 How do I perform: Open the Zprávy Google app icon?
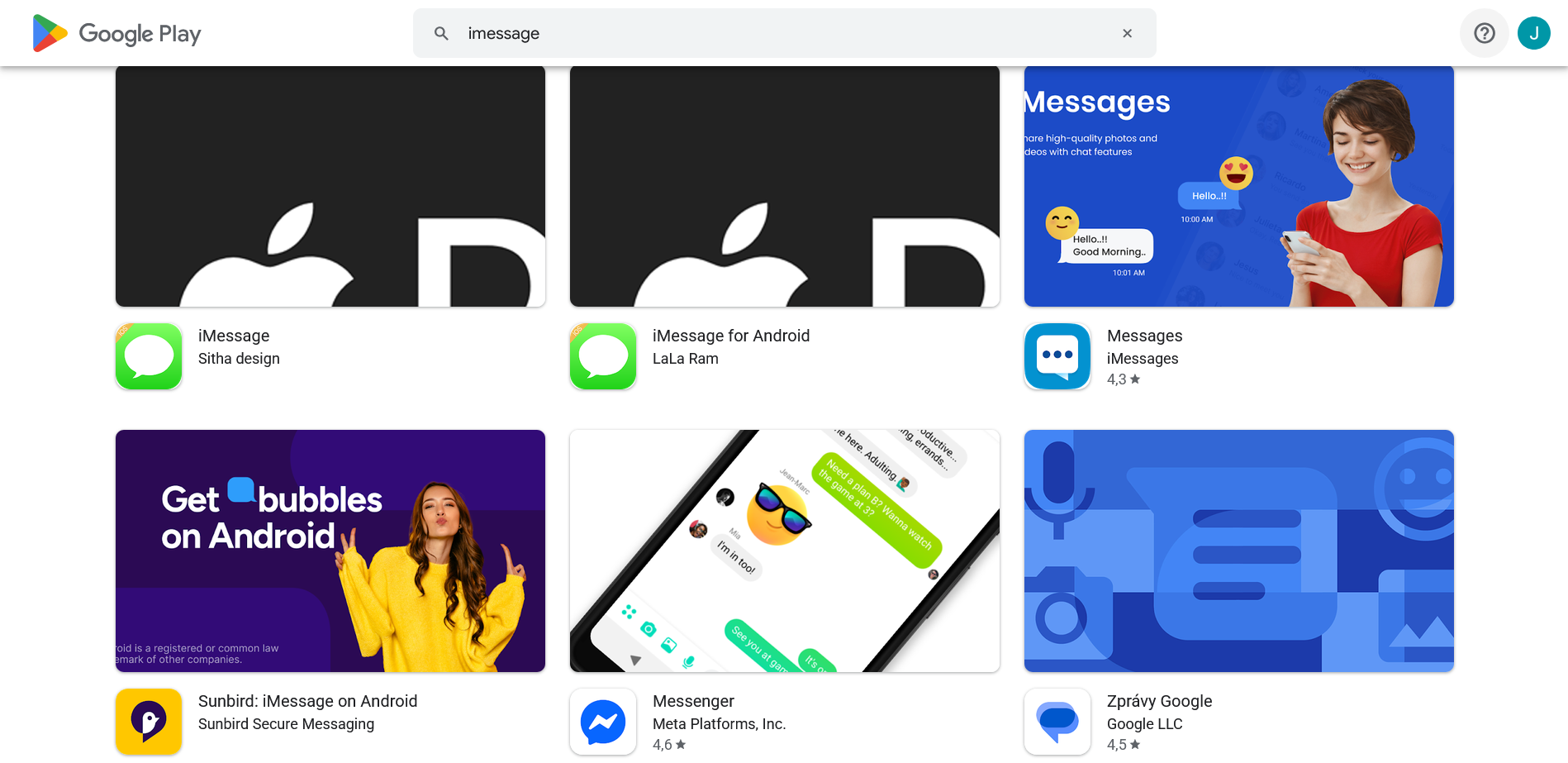pyautogui.click(x=1057, y=722)
